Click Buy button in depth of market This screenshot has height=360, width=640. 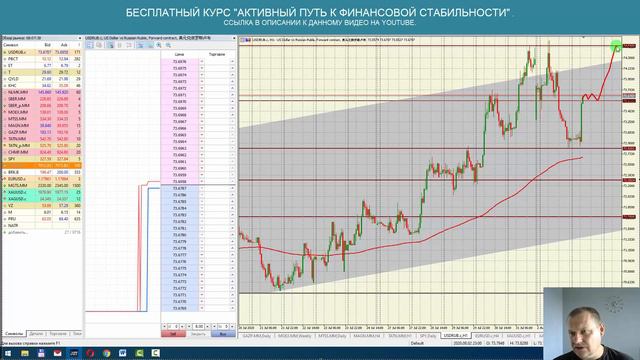[x=223, y=334]
